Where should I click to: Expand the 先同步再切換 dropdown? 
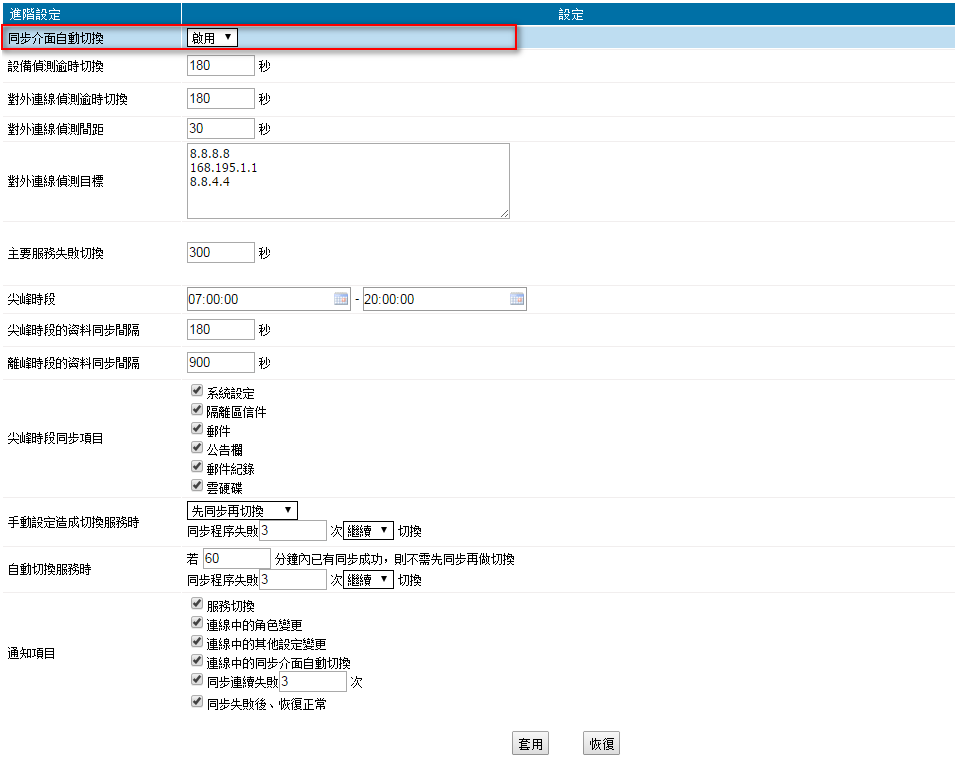click(242, 511)
